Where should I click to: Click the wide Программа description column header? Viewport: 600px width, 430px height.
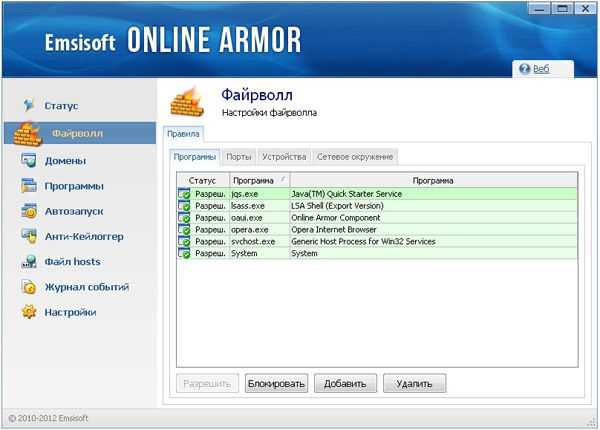[434, 181]
